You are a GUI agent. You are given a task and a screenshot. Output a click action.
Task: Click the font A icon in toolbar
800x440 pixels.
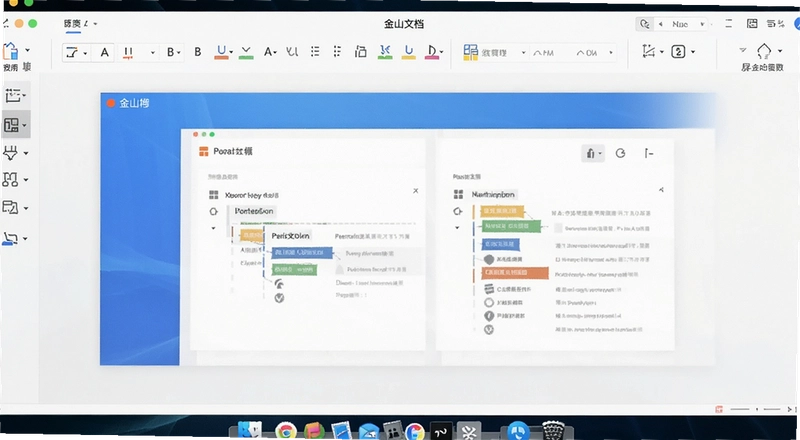(x=105, y=52)
